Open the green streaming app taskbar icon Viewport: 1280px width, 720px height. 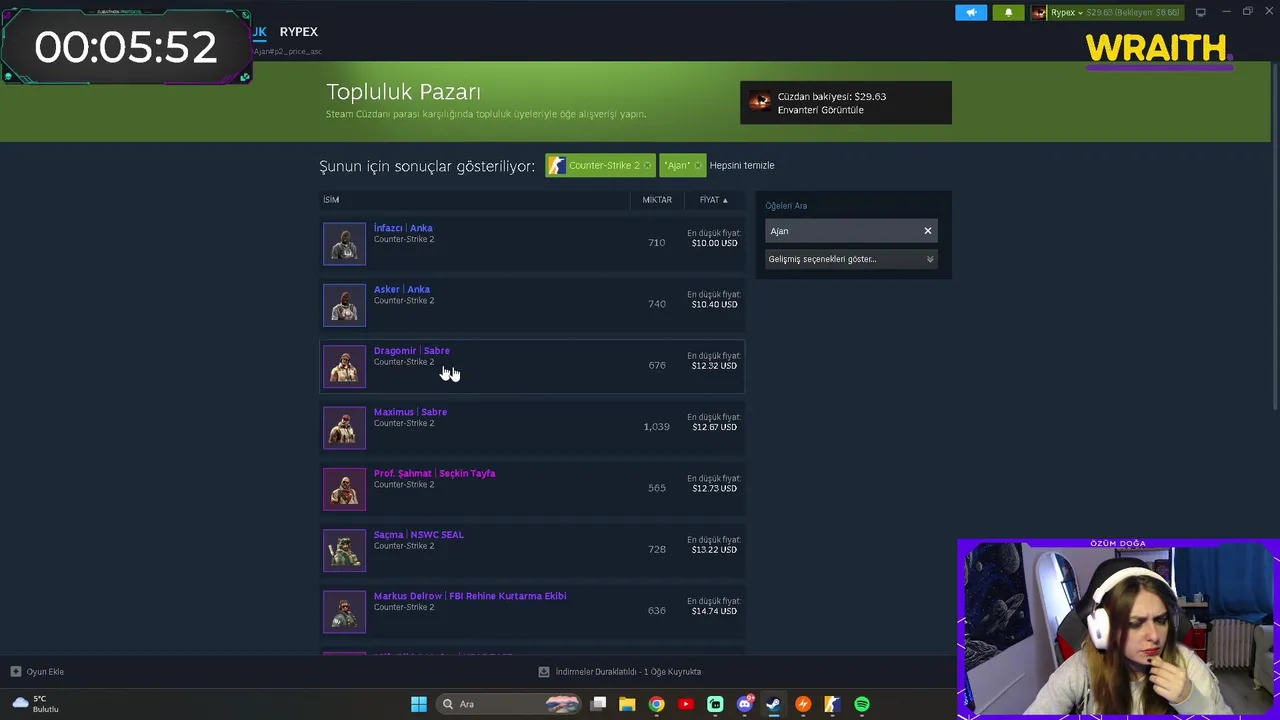(x=715, y=704)
